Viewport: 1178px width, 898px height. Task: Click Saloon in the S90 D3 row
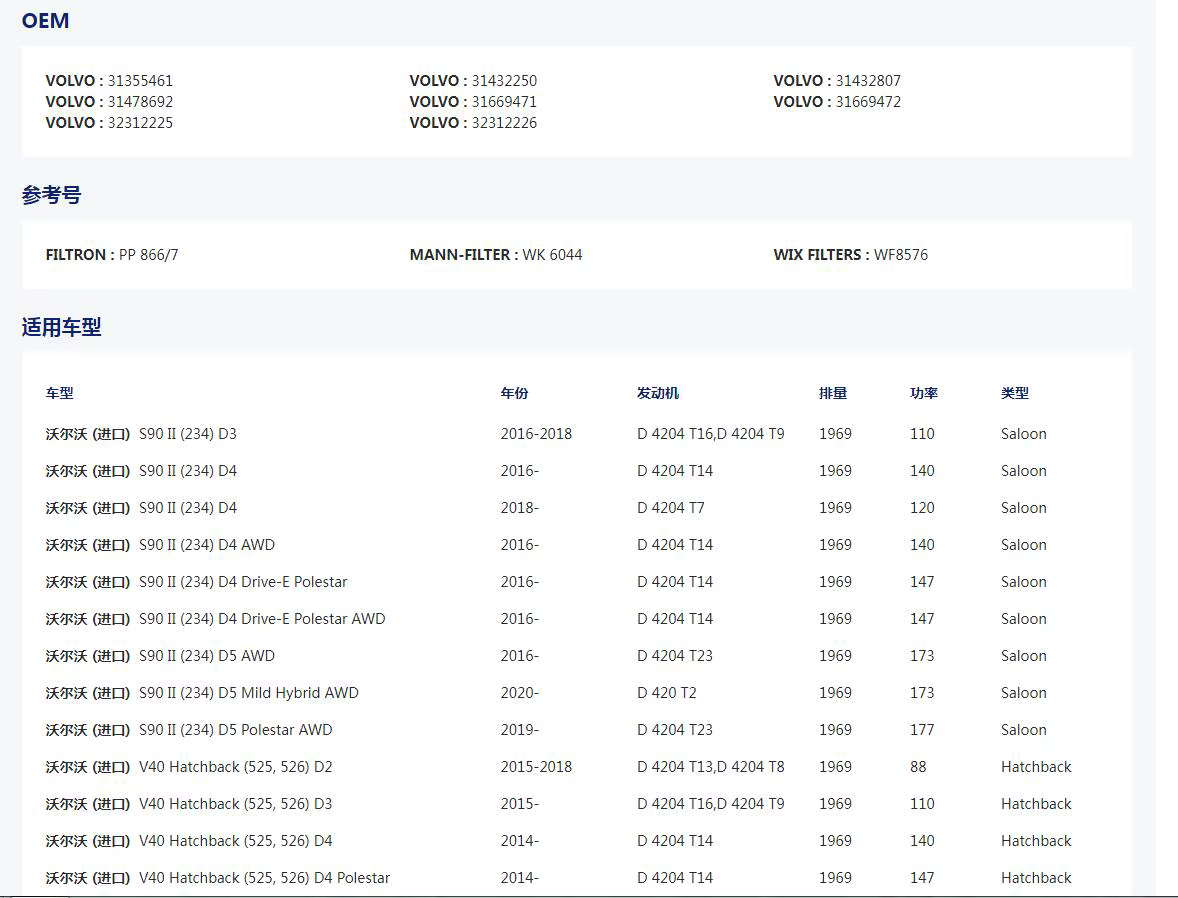[1023, 434]
